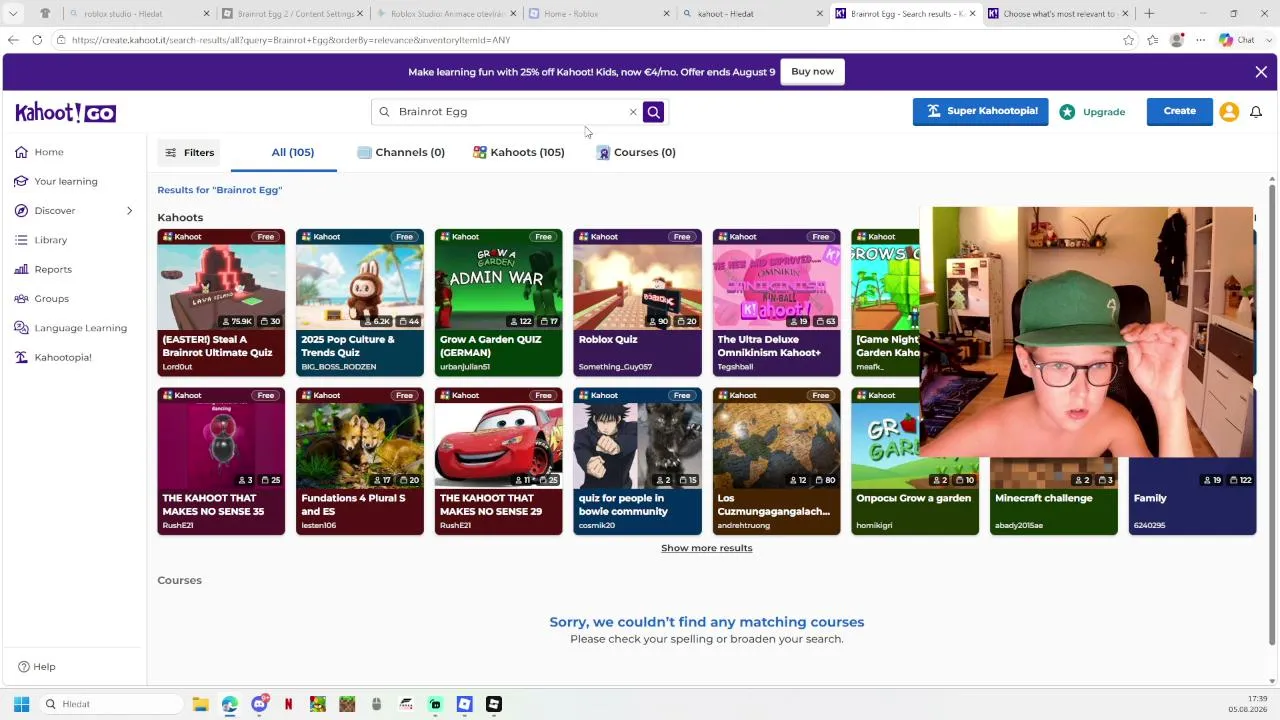1280x720 pixels.
Task: Open the Minecraft challenge kahoot card
Action: (1054, 497)
